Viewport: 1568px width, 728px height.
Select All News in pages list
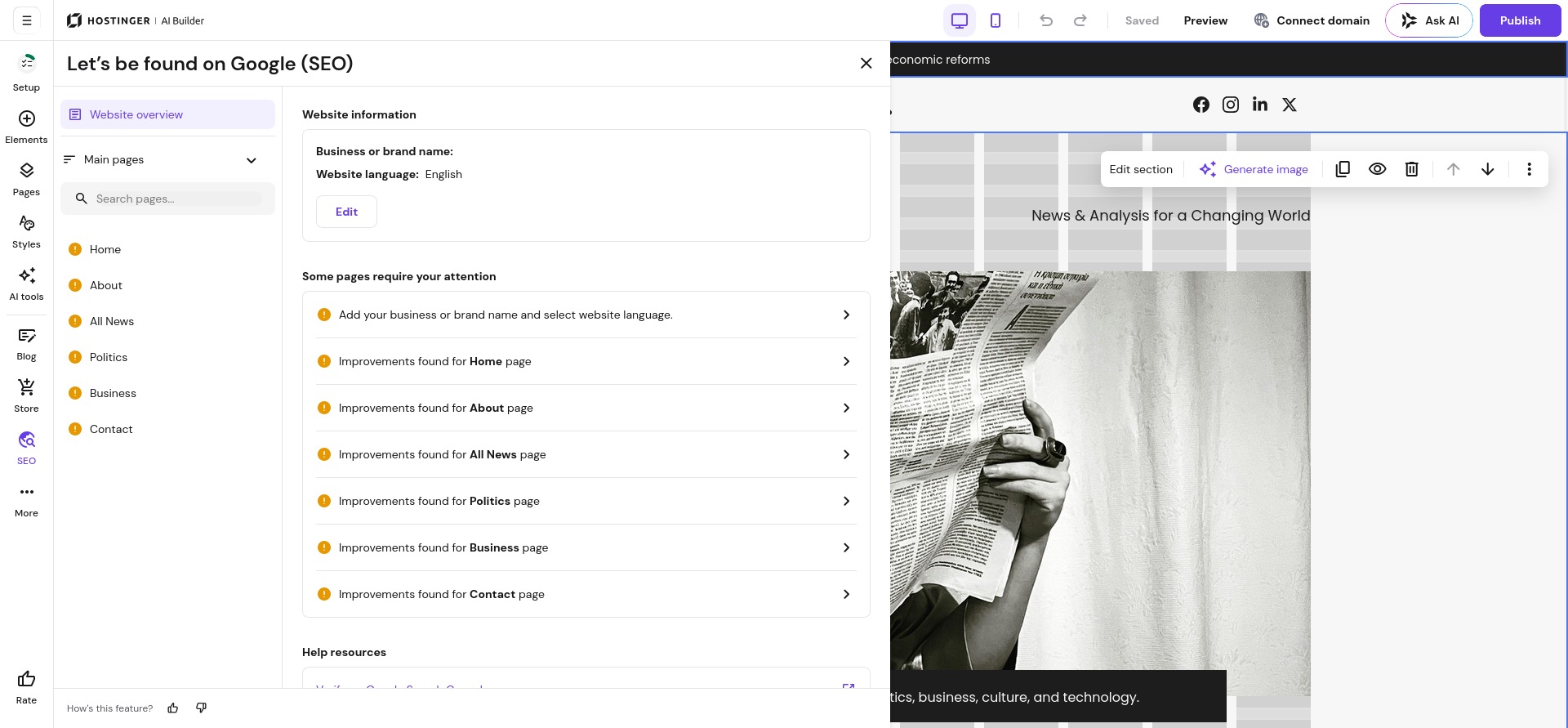[x=168, y=321]
